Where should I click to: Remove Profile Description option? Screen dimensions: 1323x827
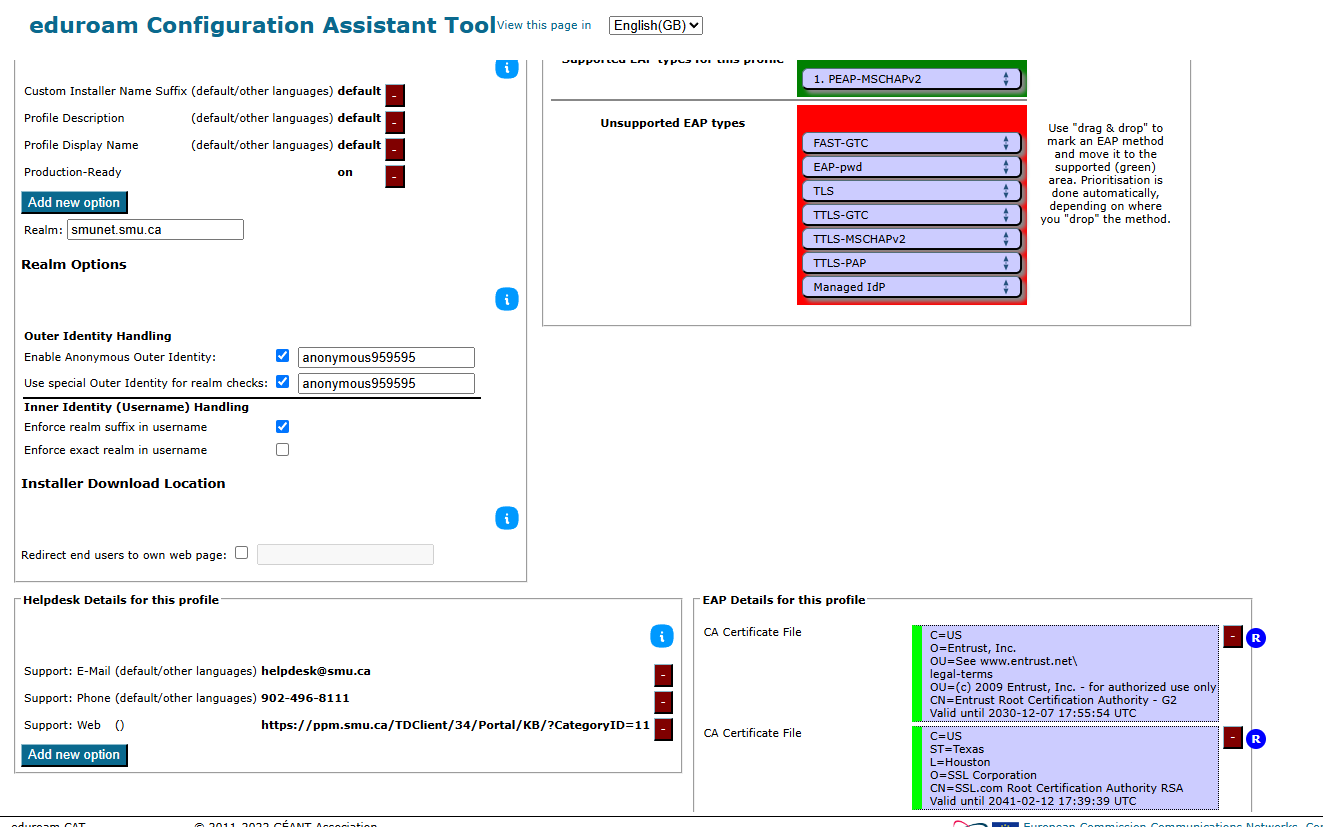coord(395,123)
